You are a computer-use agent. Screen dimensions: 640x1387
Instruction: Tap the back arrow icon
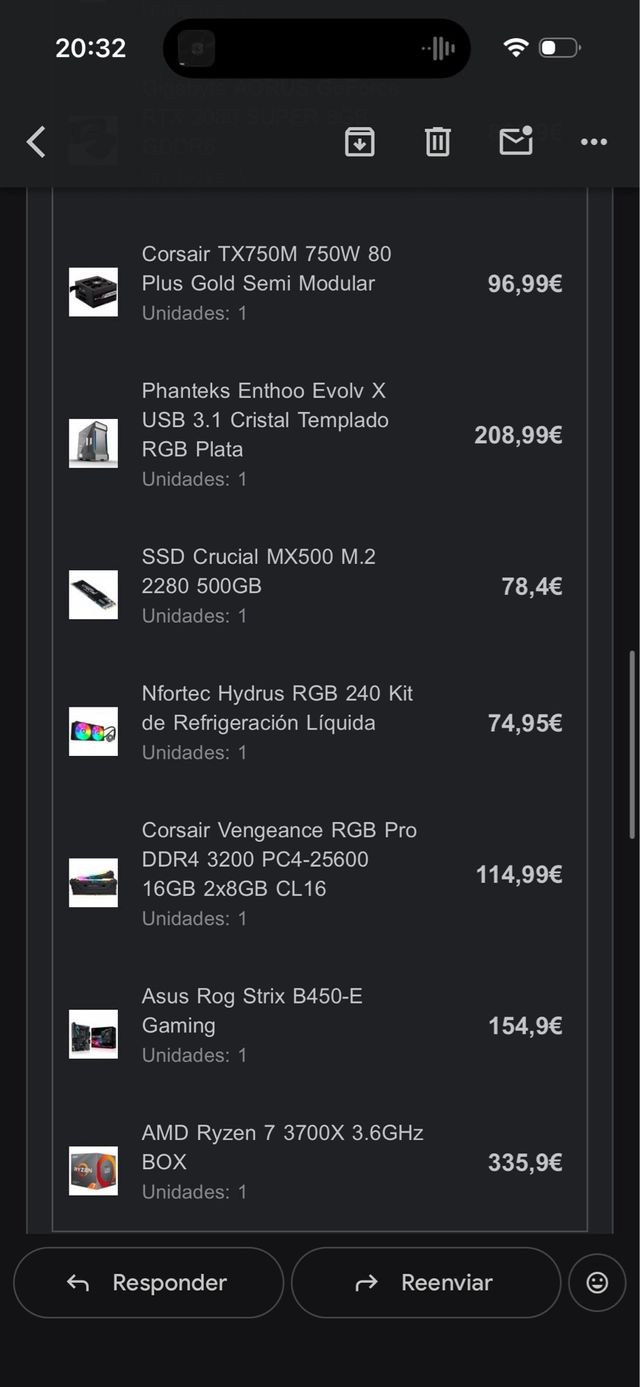[36, 142]
